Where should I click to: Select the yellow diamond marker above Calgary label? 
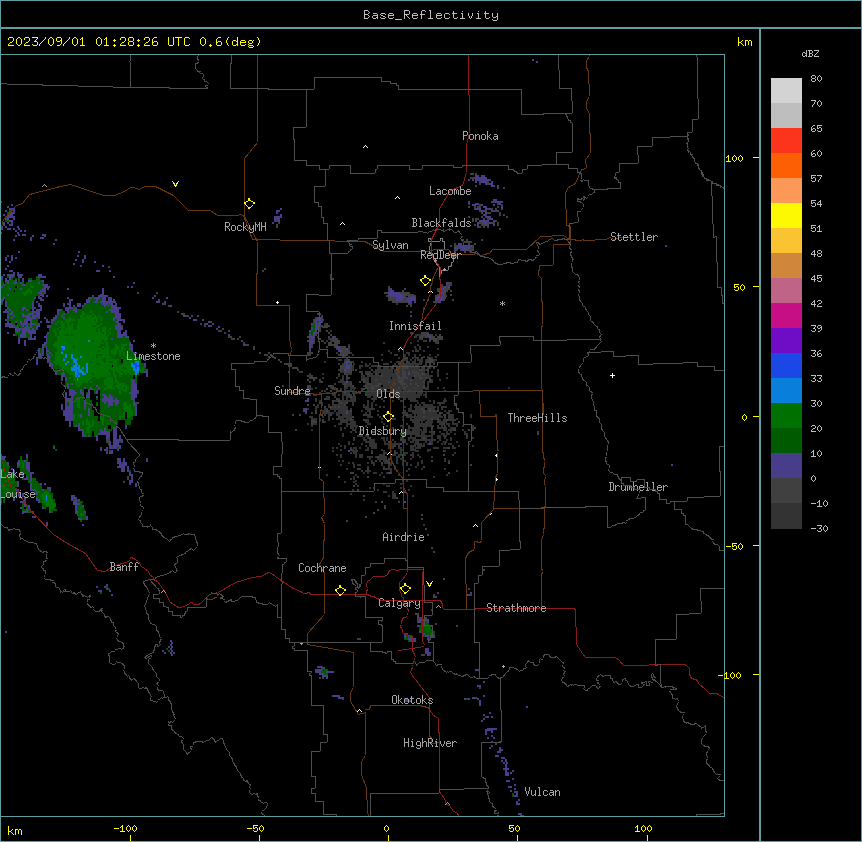click(x=405, y=589)
